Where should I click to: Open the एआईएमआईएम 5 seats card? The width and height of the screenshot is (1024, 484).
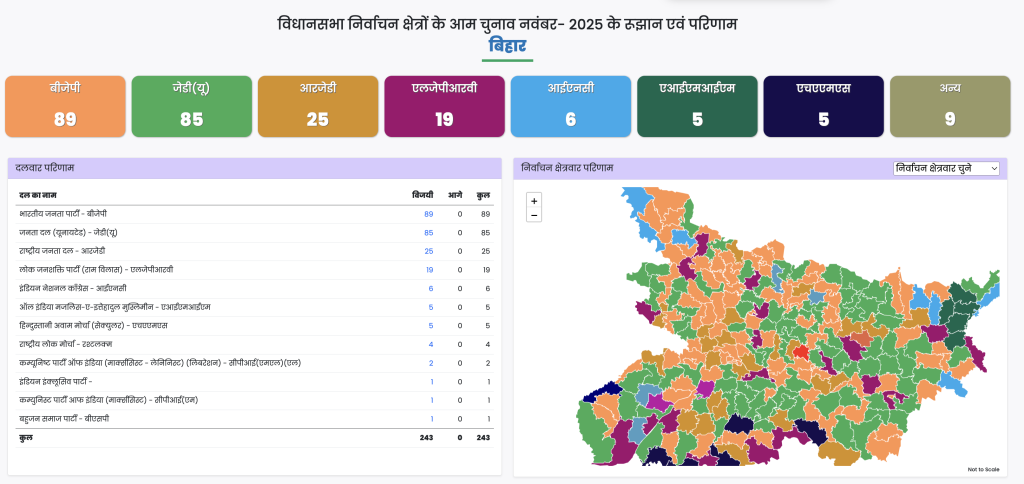[697, 106]
